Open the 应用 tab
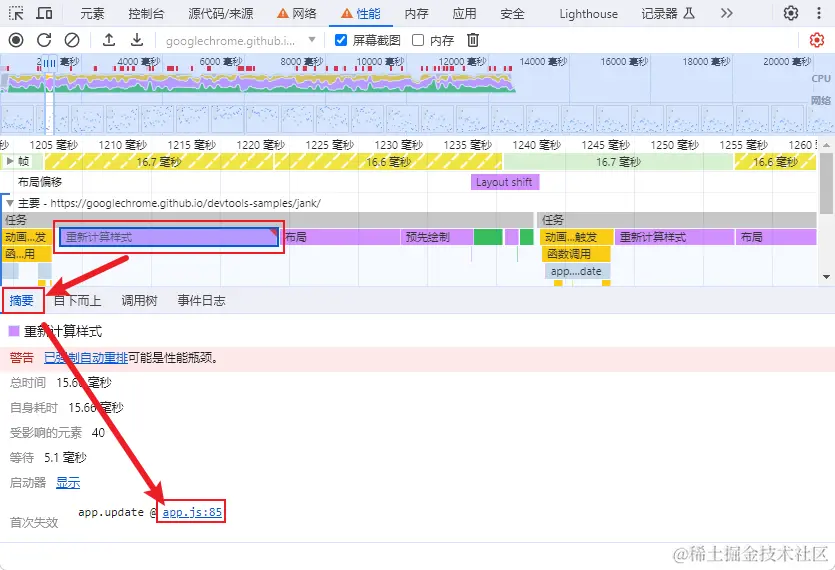Image resolution: width=835 pixels, height=570 pixels. click(x=464, y=14)
